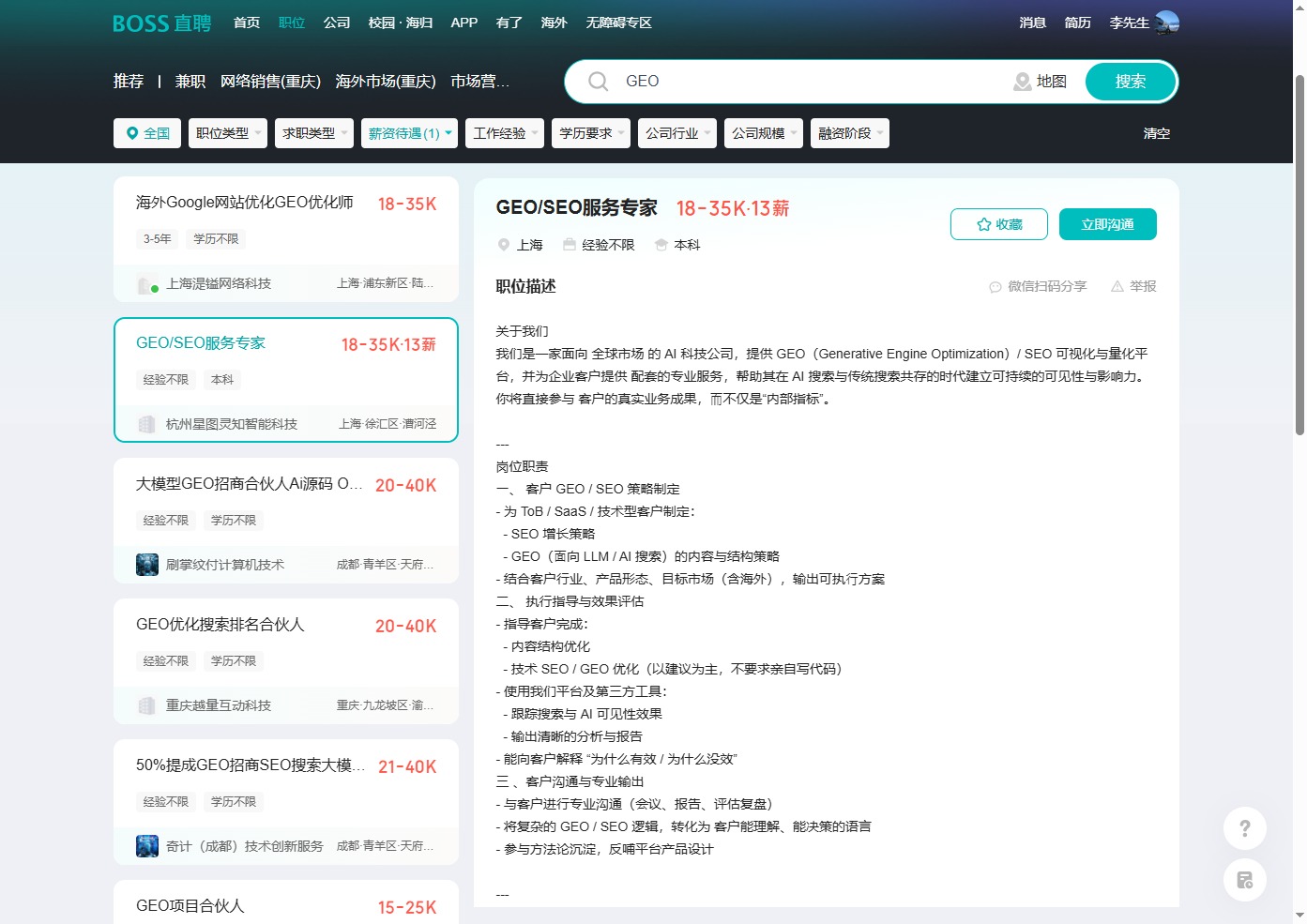
Task: Click the magnifier icon in search box
Action: pos(598,82)
